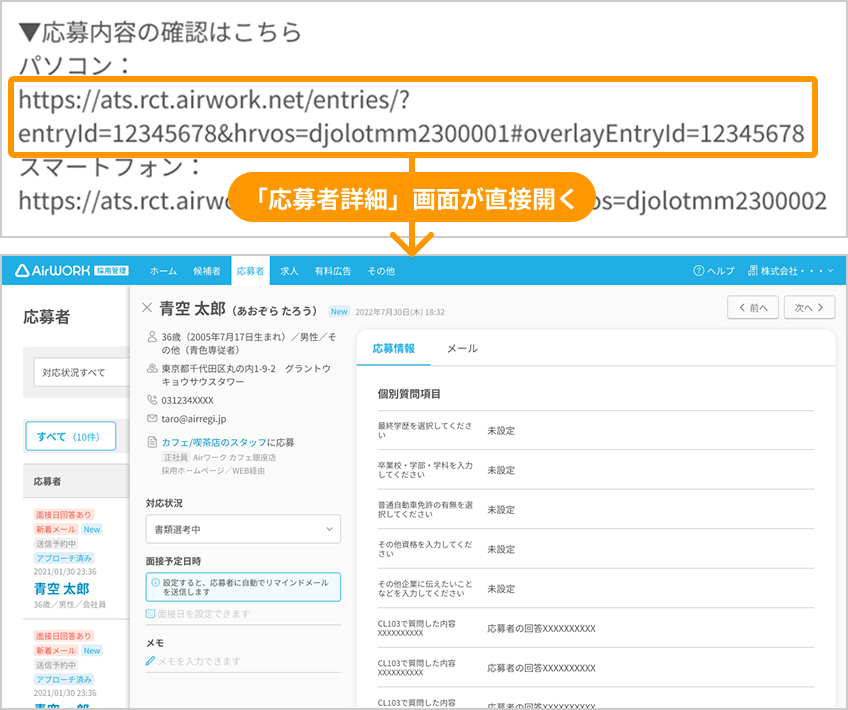Select the すべて (10件) filter button
Image resolution: width=848 pixels, height=710 pixels.
[x=70, y=436]
